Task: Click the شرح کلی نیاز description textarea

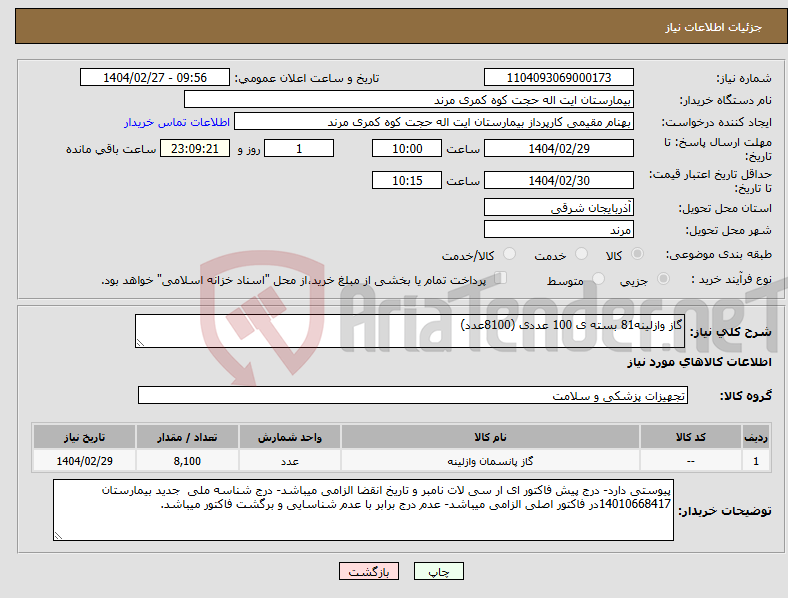Action: coord(410,331)
